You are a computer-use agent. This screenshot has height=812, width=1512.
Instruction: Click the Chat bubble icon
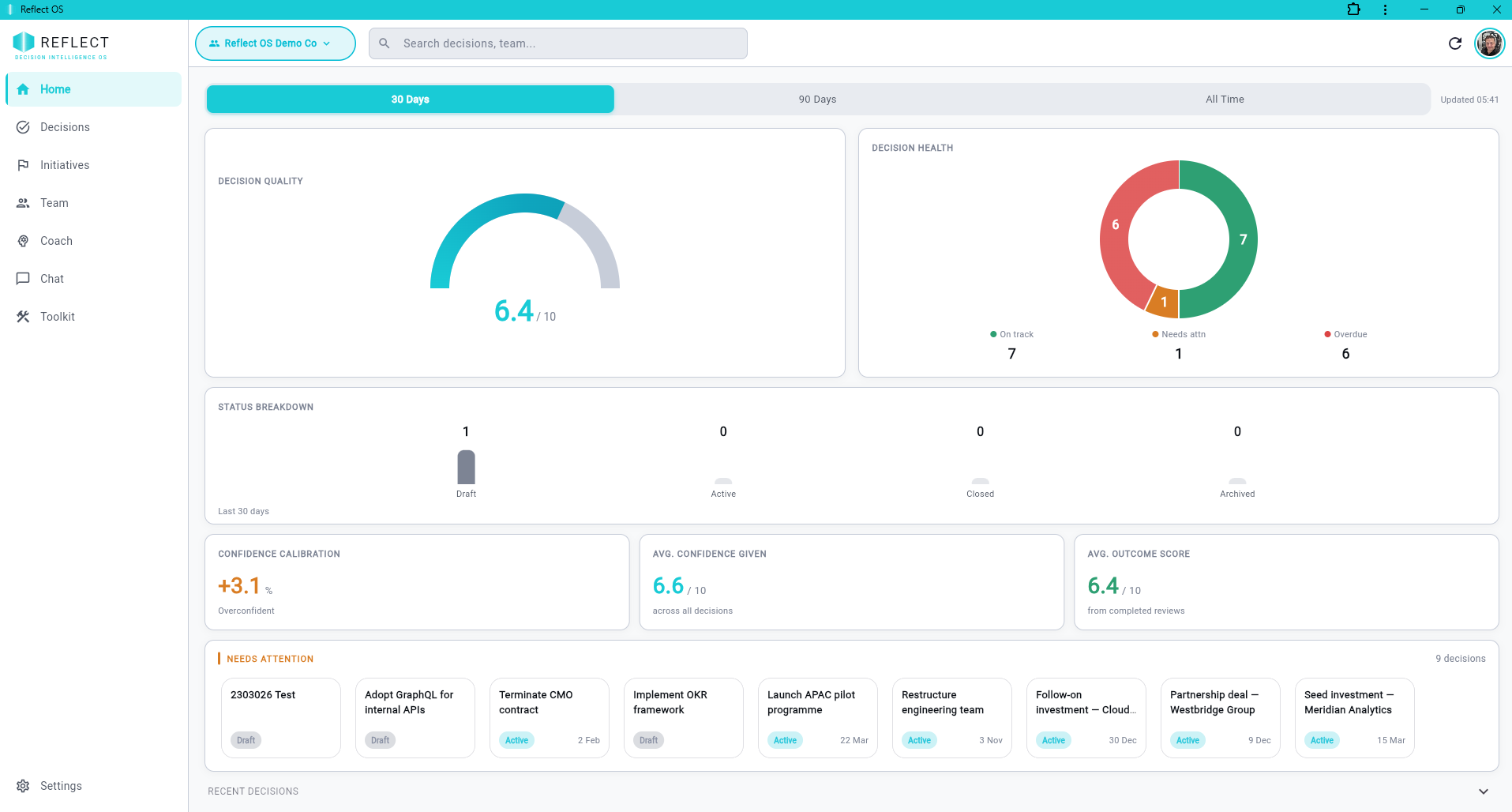23,279
